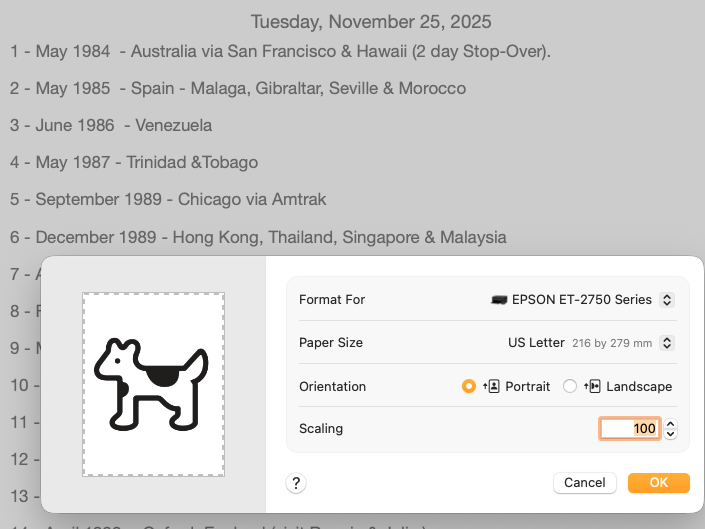Decrease scaling with the stepper down arrow

coord(670,434)
